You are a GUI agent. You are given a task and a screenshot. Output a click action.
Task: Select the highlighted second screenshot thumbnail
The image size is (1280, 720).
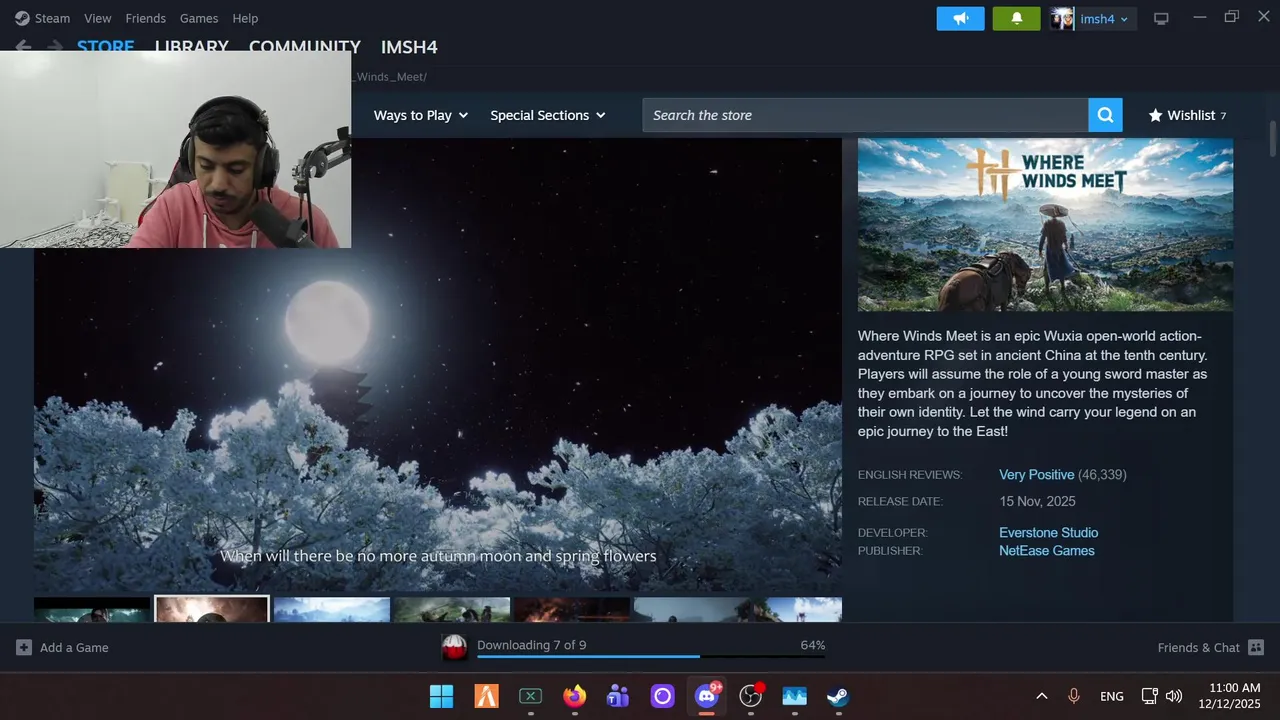tap(211, 609)
